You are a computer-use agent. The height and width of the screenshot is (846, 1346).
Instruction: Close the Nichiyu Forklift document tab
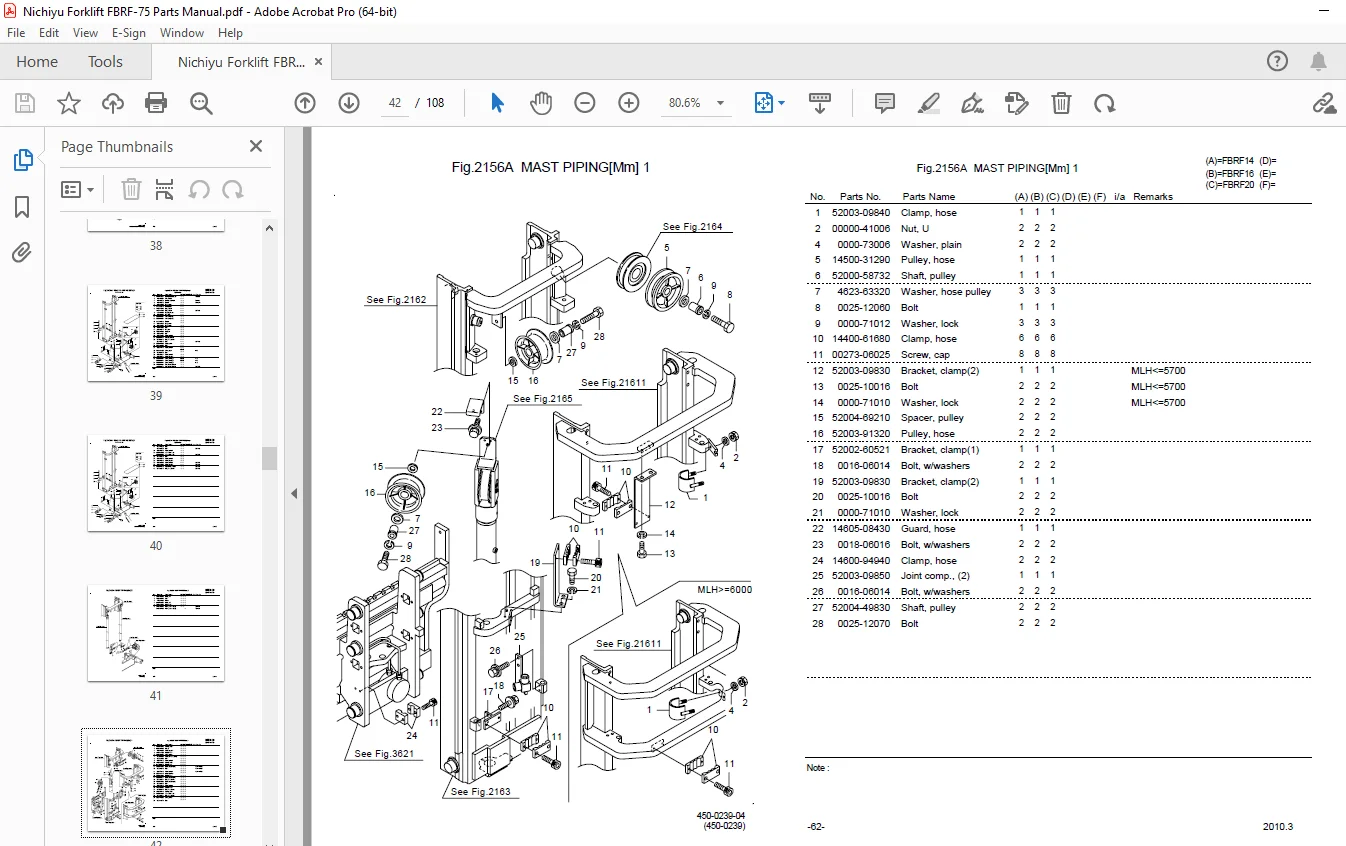[x=319, y=62]
